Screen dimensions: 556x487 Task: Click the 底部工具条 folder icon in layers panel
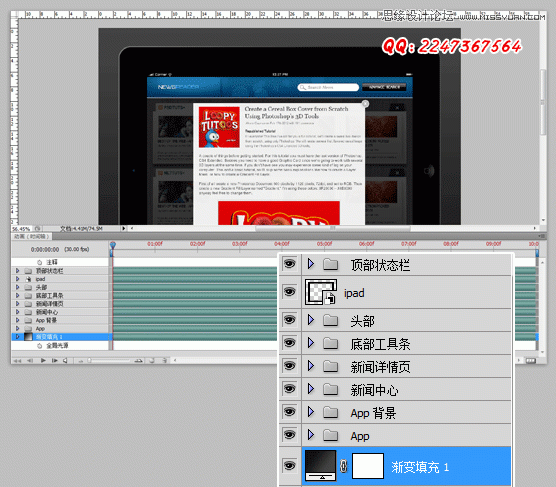[330, 343]
